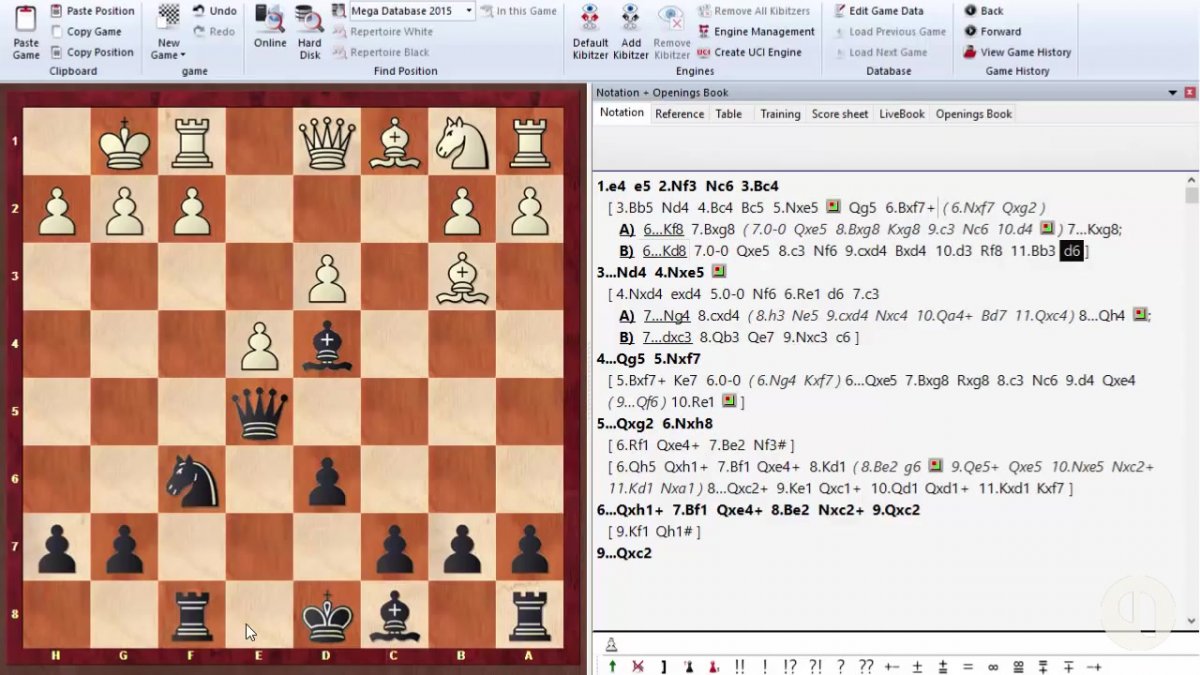1200x675 pixels.
Task: Search the position on Hard Disk
Action: (x=310, y=32)
